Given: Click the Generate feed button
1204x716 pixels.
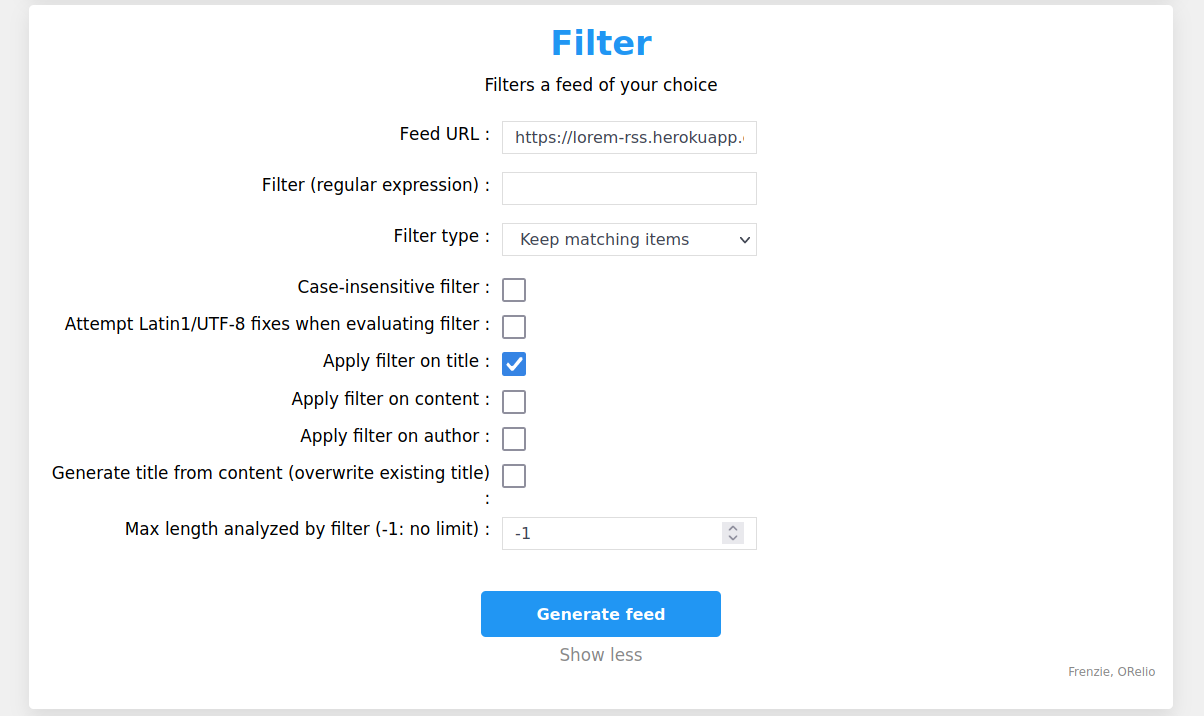Looking at the screenshot, I should (601, 614).
